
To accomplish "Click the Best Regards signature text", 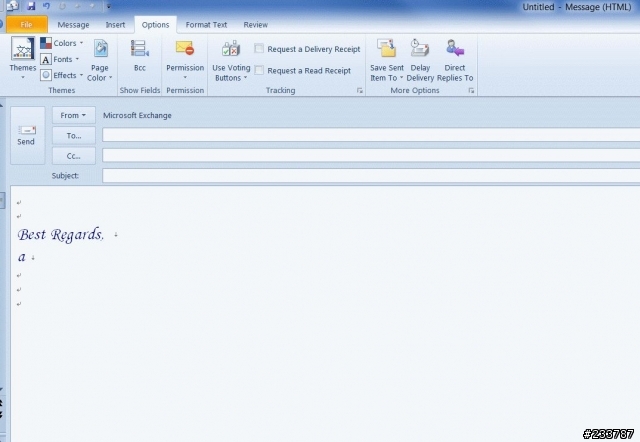I will (x=61, y=235).
